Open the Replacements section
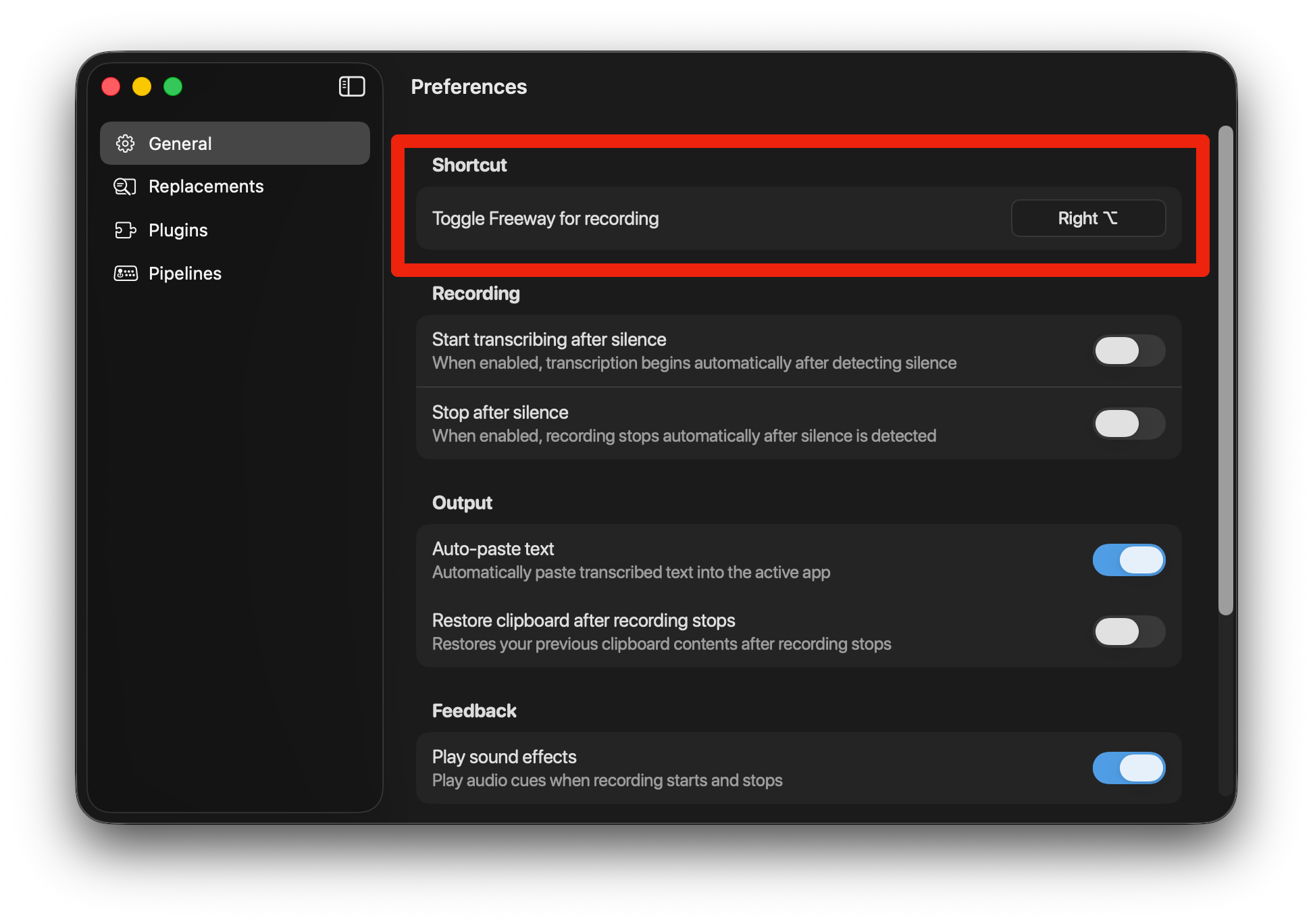 pos(206,186)
